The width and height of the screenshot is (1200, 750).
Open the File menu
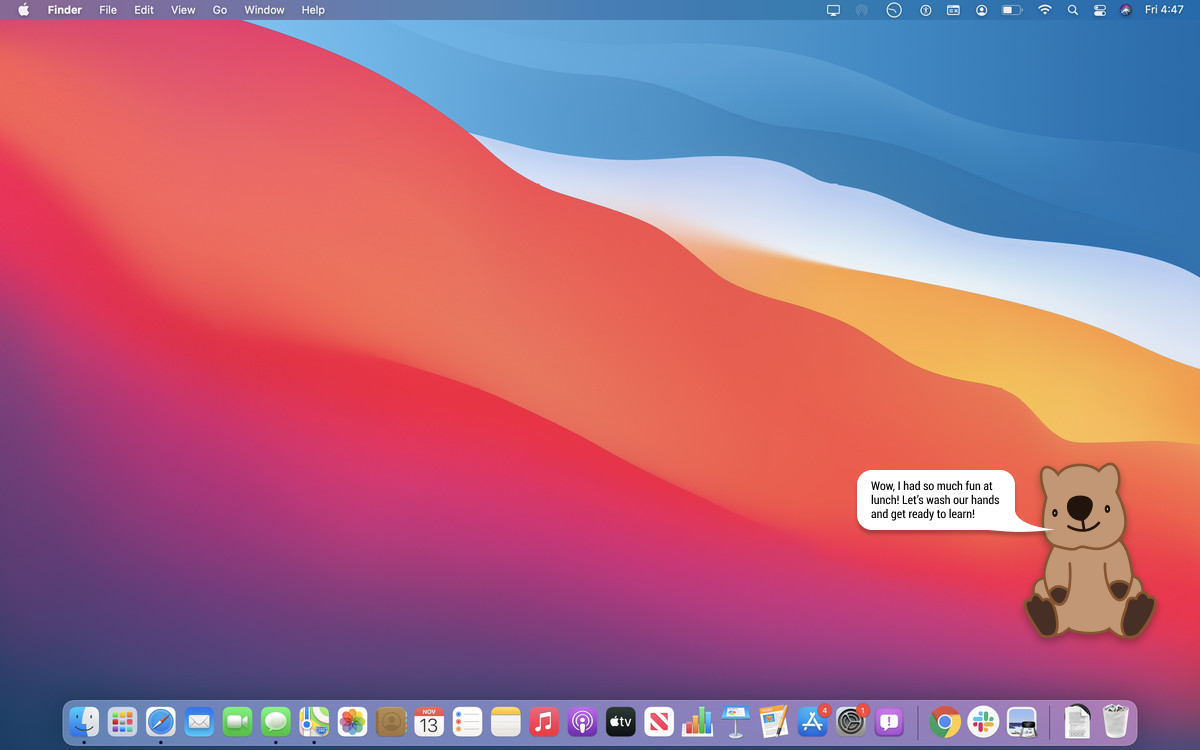[x=108, y=10]
